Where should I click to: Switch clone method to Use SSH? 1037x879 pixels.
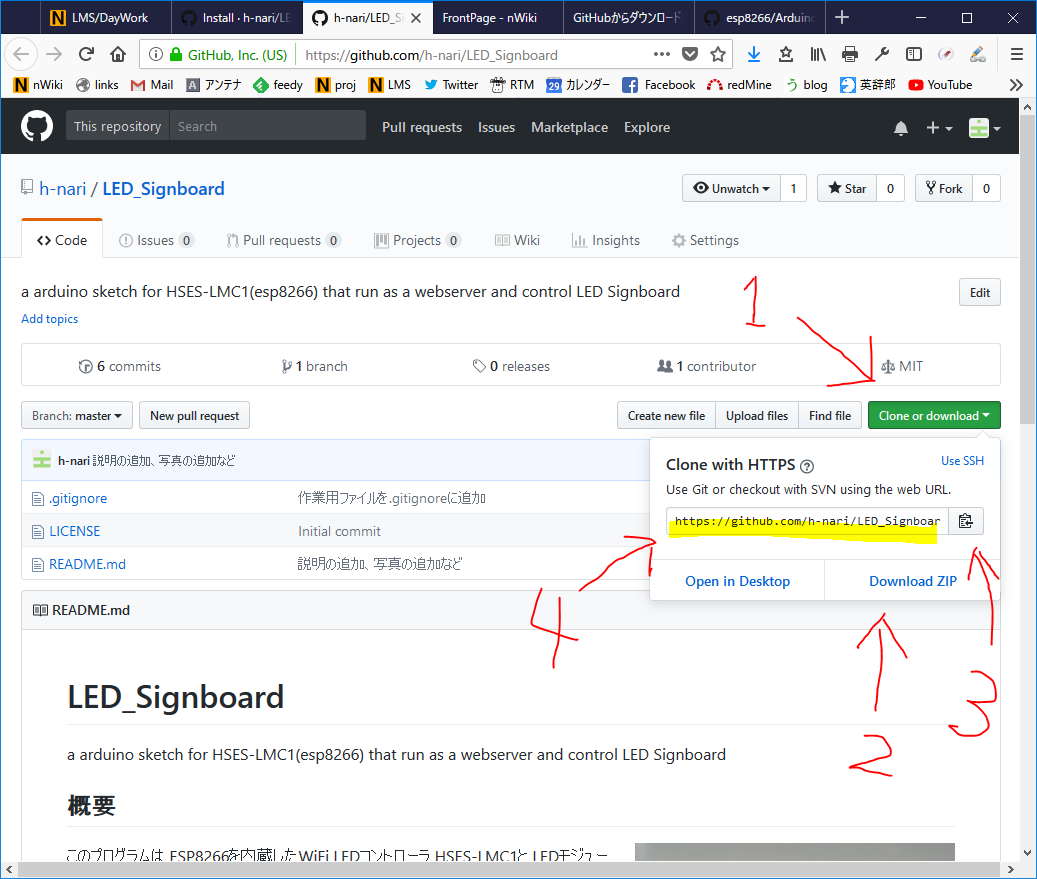coord(962,461)
